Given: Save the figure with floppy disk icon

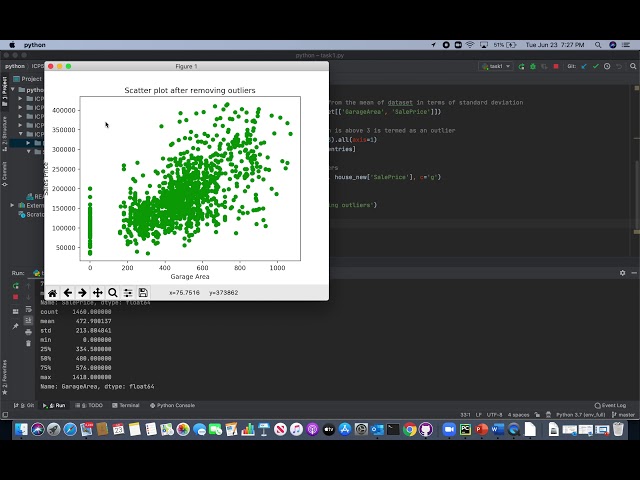Looking at the screenshot, I should (x=143, y=293).
